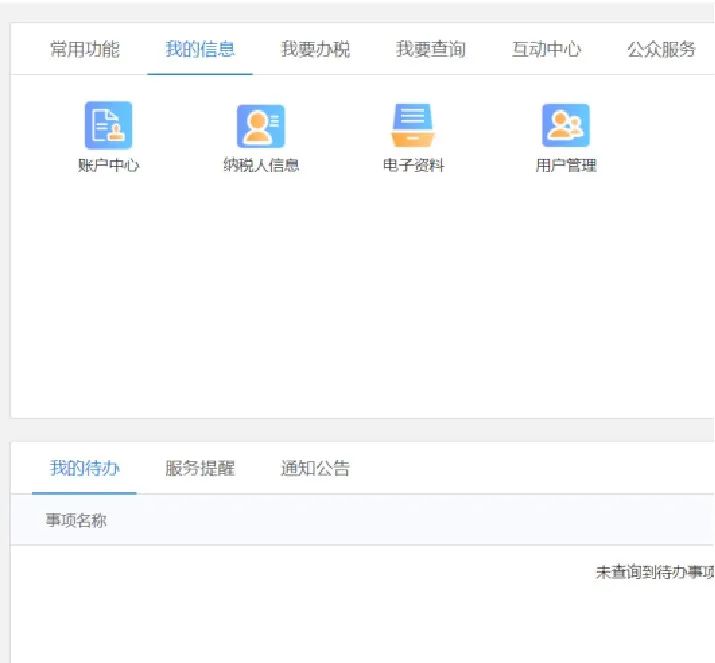Viewport: 715px width, 663px height.
Task: Open the 用户管理 icon
Action: coord(566,125)
